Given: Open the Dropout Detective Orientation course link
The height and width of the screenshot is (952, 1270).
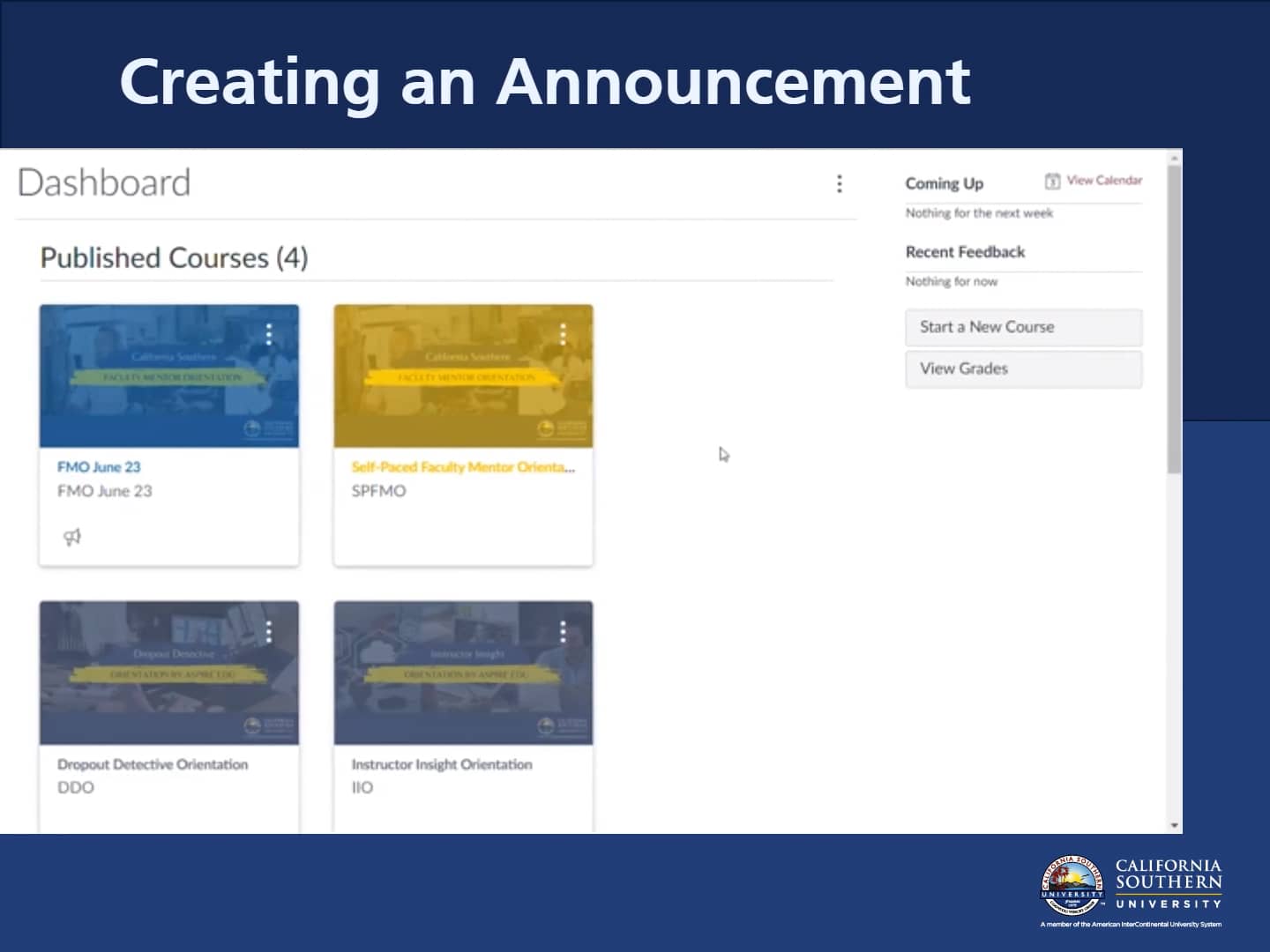Looking at the screenshot, I should tap(153, 764).
